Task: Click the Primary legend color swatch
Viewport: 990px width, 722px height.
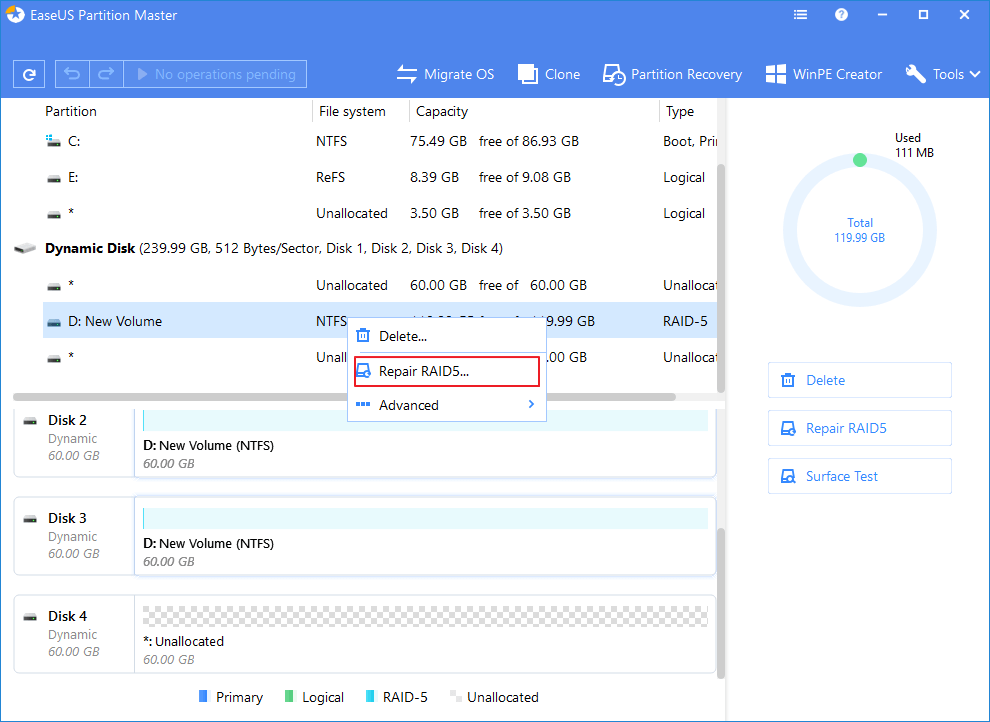Action: pos(203,696)
